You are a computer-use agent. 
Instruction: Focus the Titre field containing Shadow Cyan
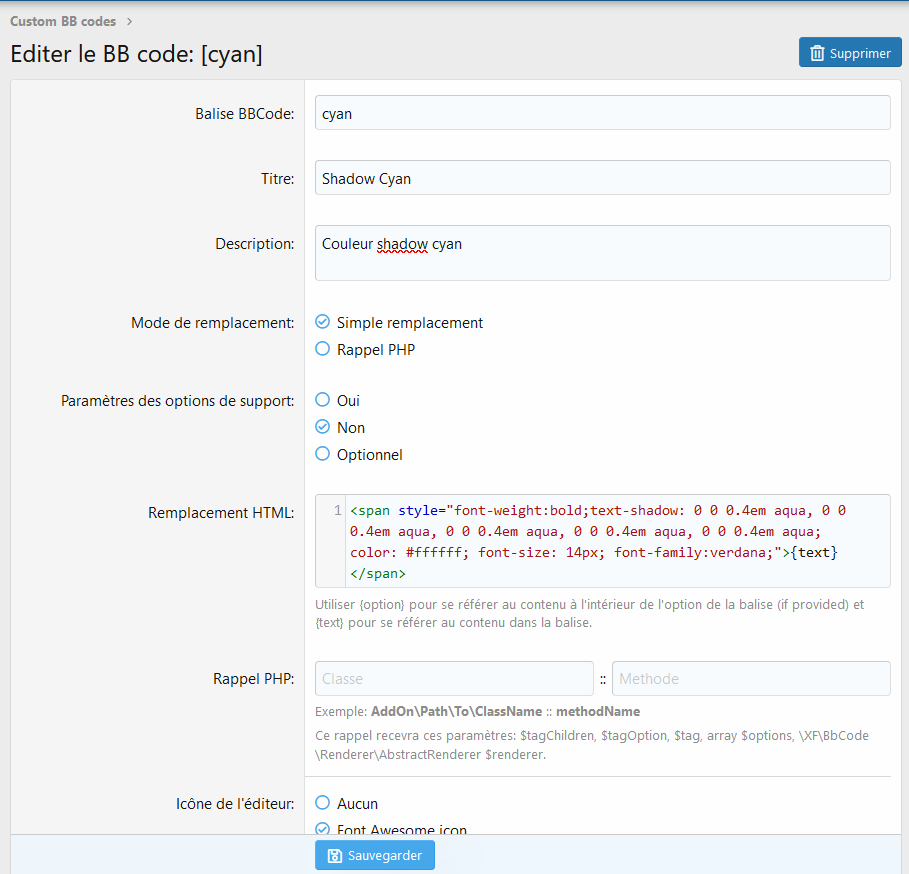coord(602,178)
